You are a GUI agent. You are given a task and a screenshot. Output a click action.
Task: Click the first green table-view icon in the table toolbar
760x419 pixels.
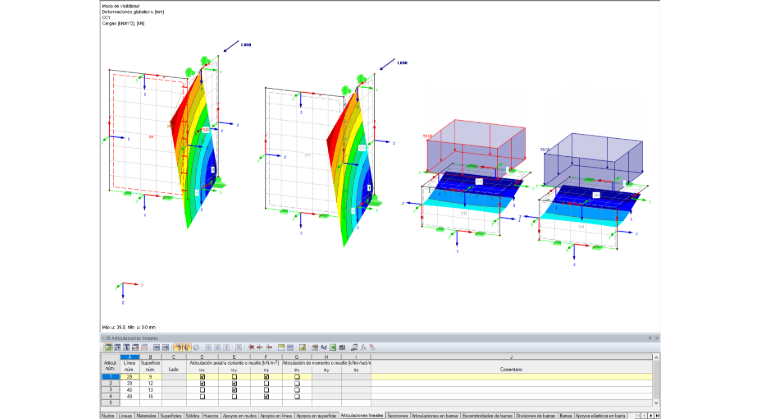click(108, 347)
